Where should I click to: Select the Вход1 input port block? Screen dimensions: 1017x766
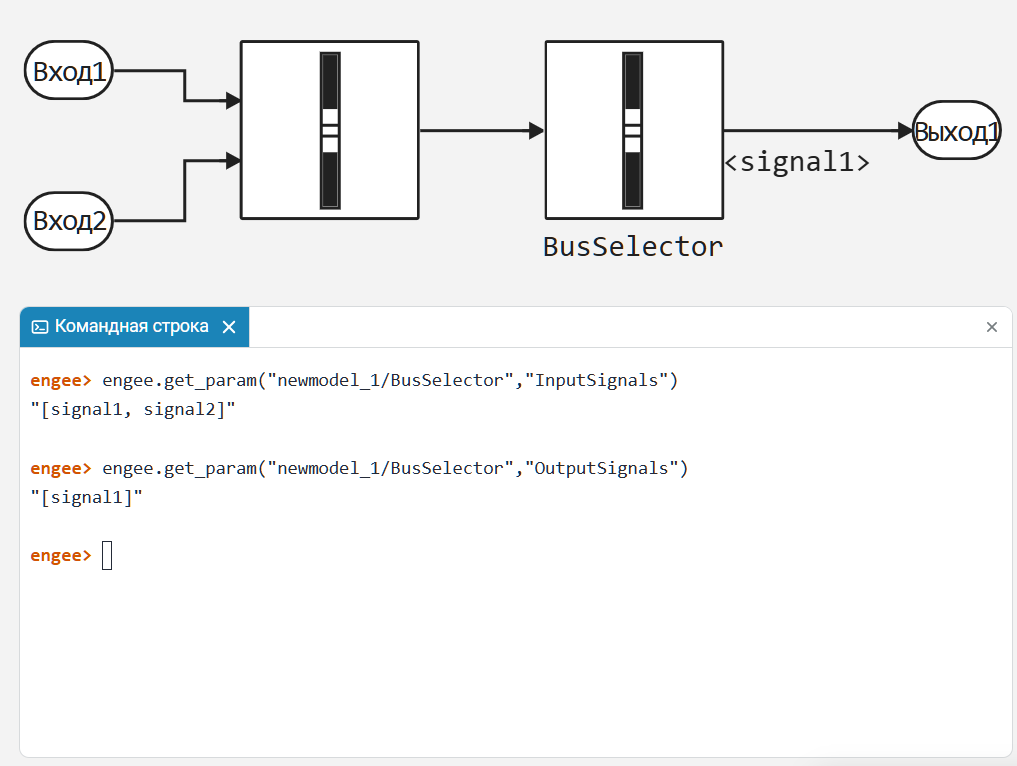click(68, 71)
